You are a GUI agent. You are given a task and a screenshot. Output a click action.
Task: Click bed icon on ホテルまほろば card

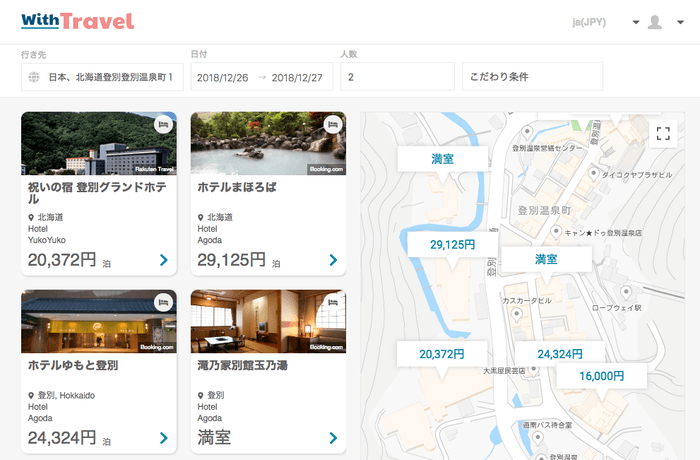click(x=333, y=124)
